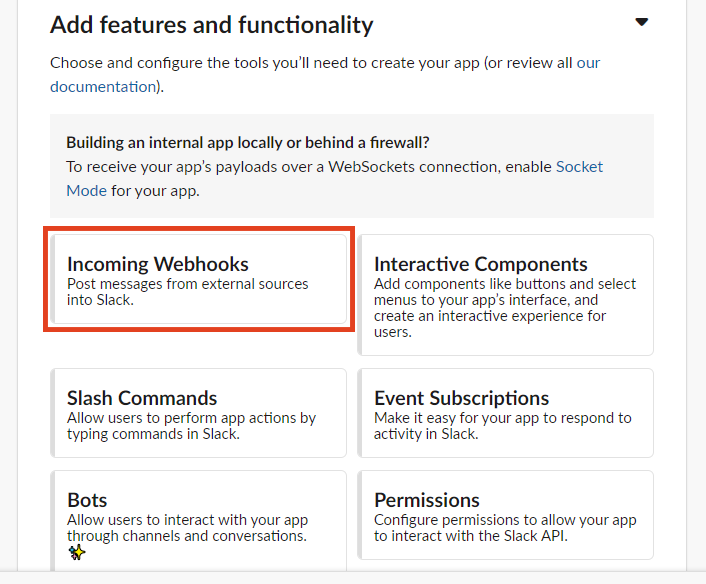
Task: Click the 'Building an internal app locally' notice heading
Action: click(248, 142)
